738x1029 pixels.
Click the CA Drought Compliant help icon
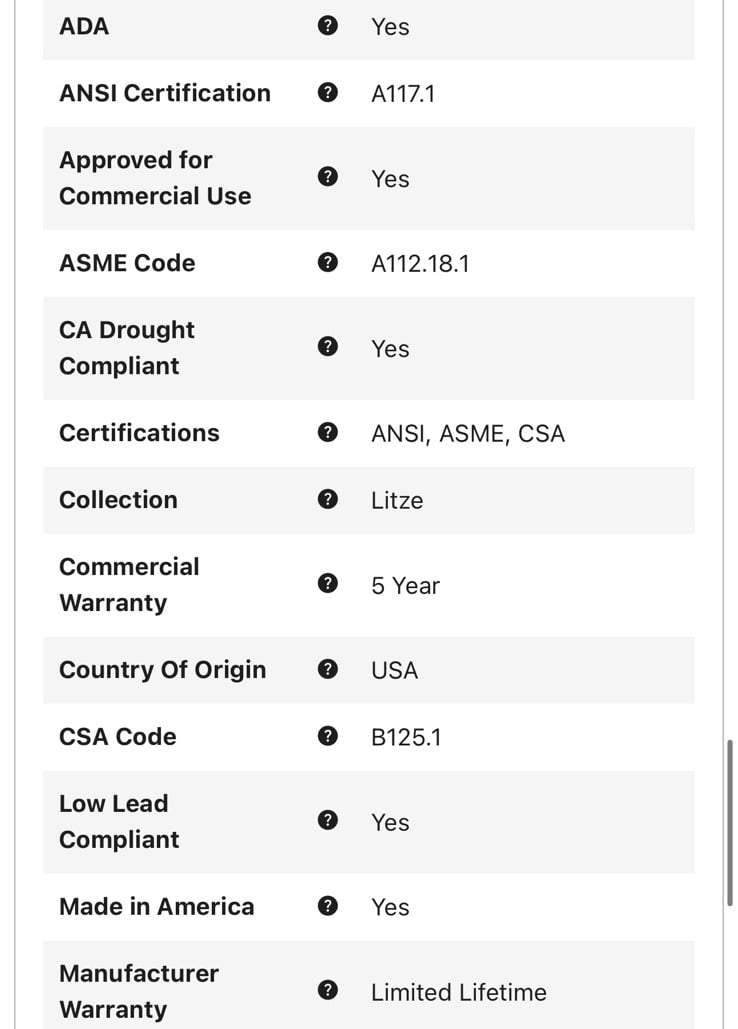click(x=327, y=346)
